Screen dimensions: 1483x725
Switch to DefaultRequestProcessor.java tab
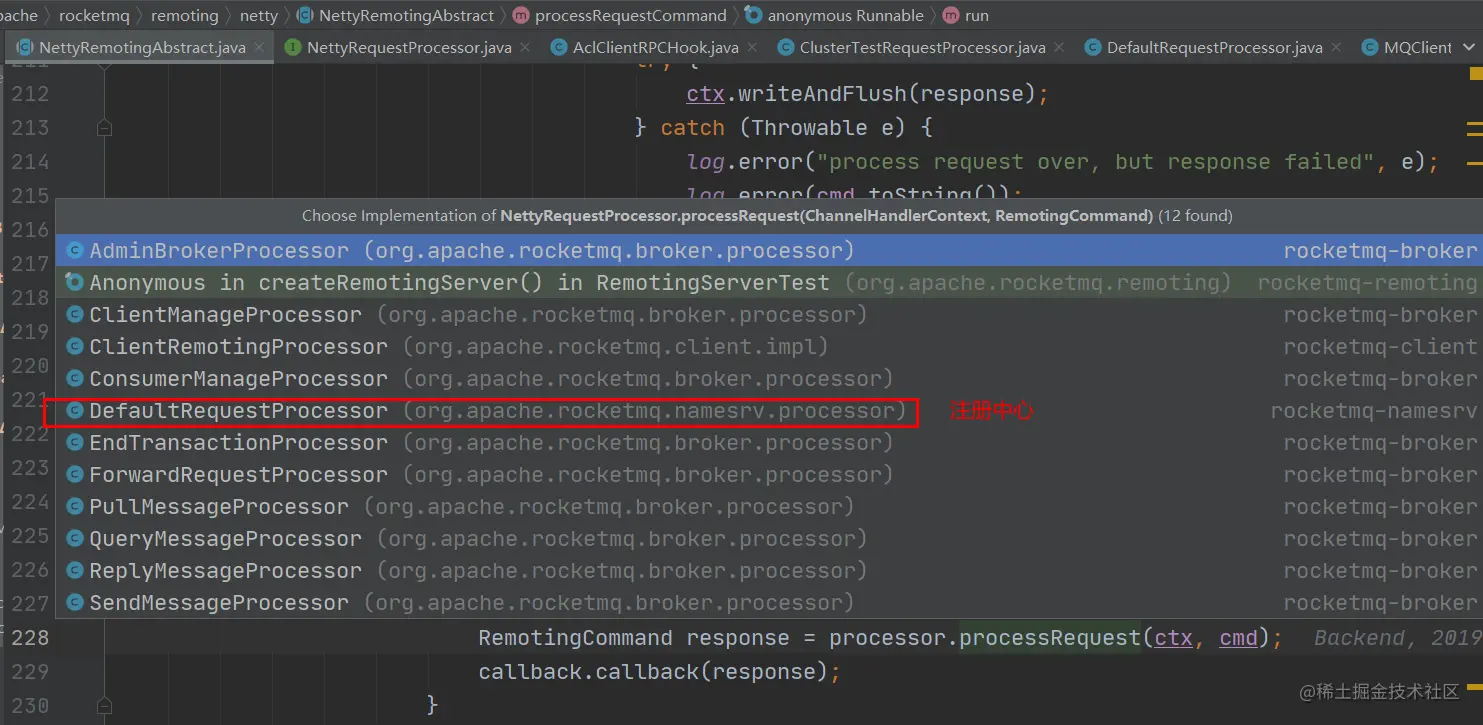click(x=1214, y=47)
